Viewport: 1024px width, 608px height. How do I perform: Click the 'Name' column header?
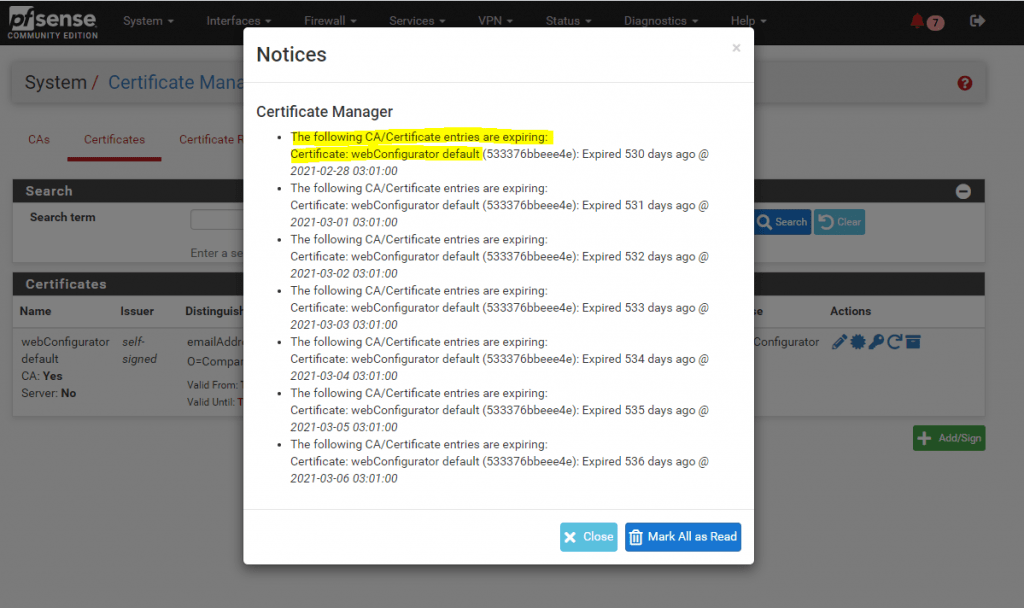[35, 312]
